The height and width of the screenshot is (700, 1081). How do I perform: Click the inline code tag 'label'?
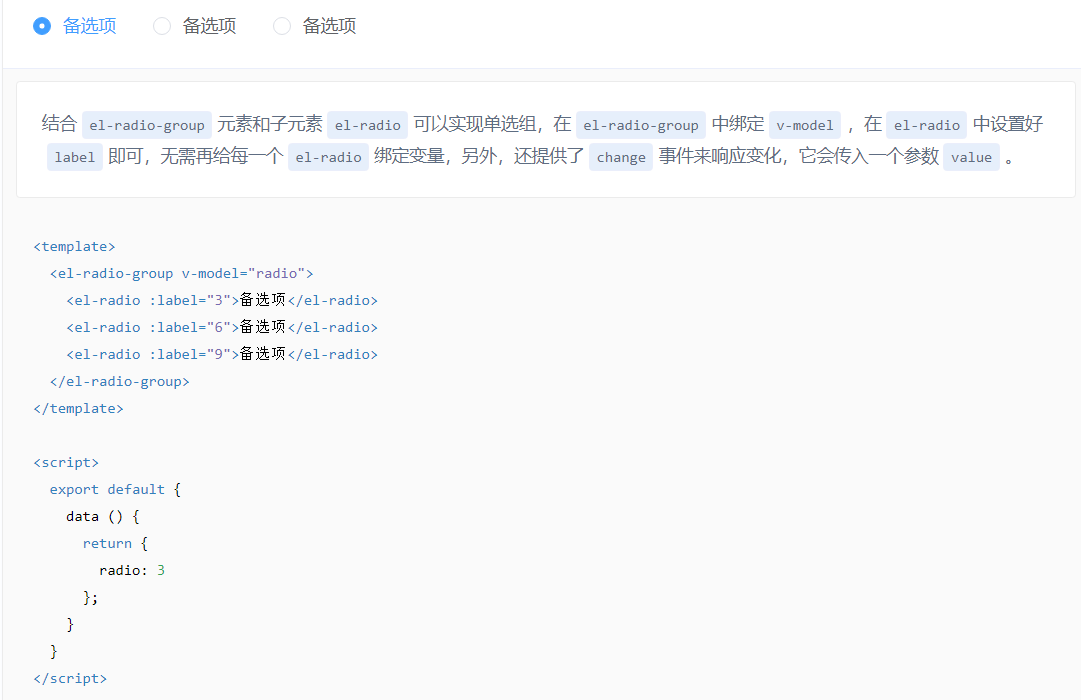click(74, 157)
